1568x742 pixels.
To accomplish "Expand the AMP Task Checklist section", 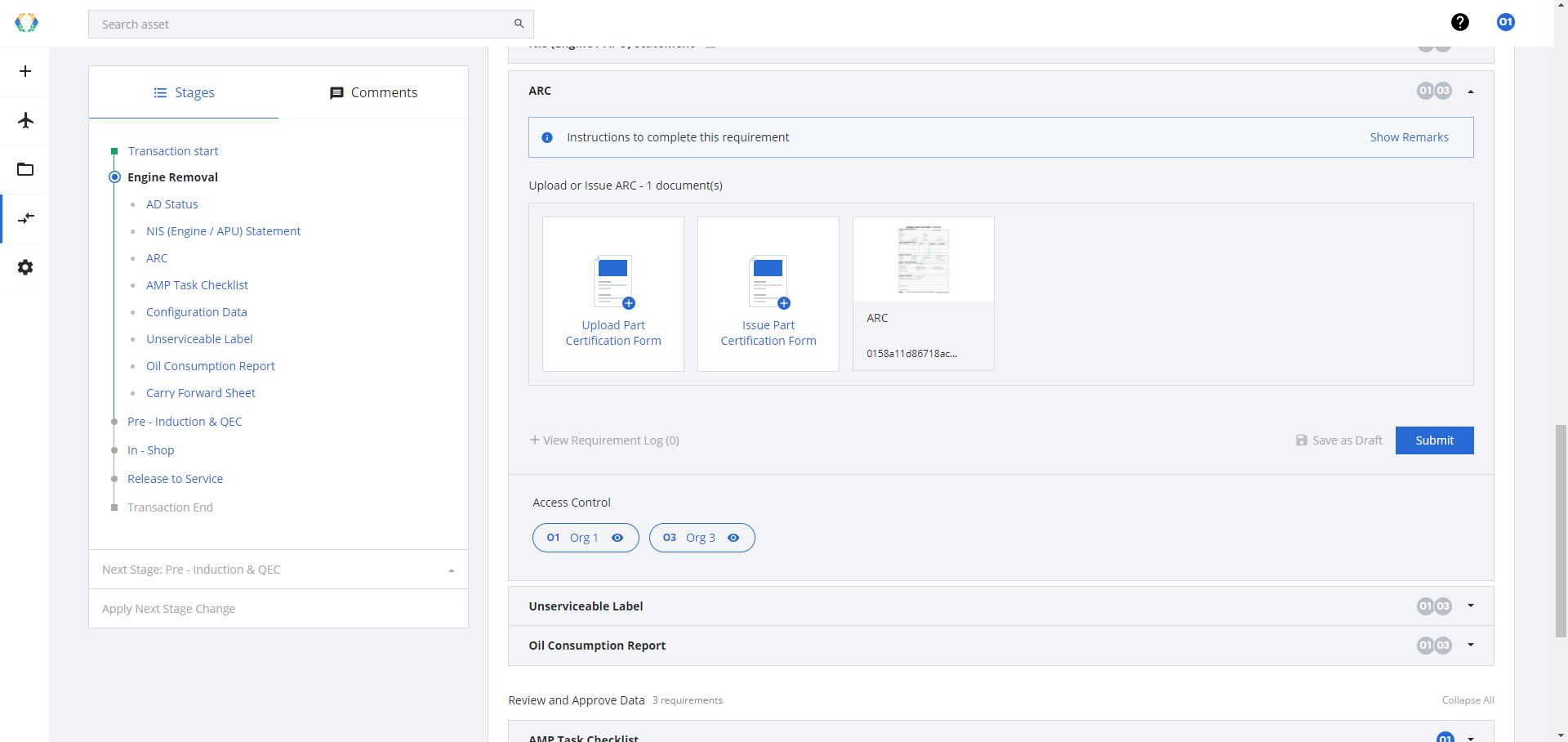I will 1471,738.
